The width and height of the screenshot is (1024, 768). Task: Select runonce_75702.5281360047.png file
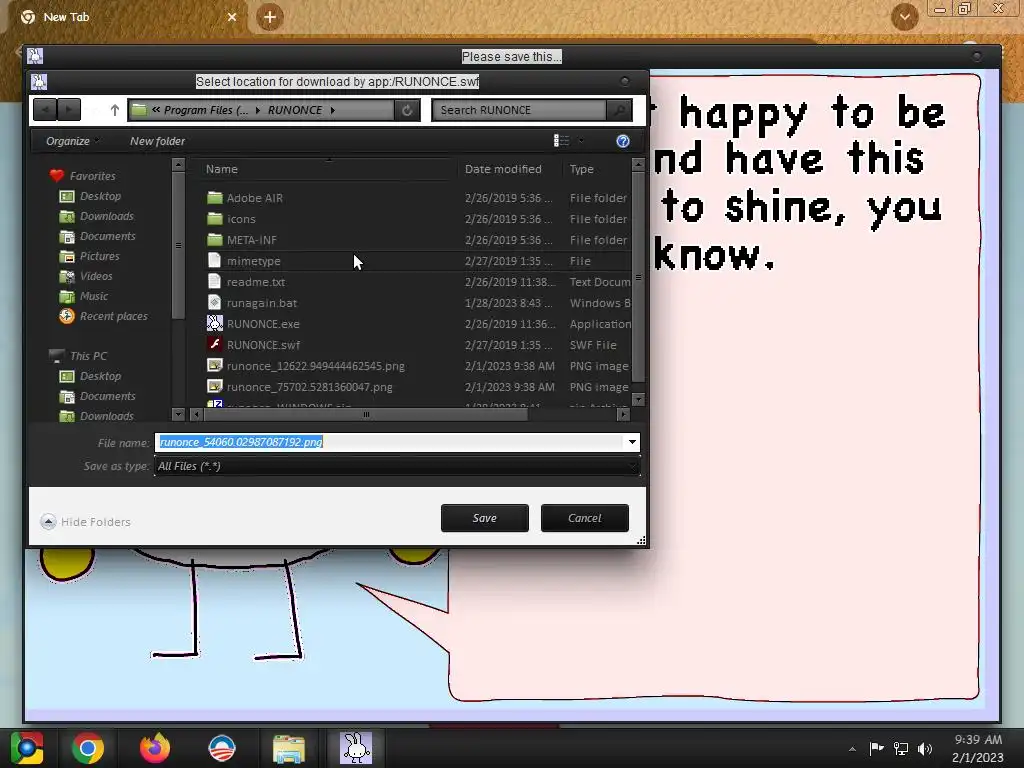(310, 387)
